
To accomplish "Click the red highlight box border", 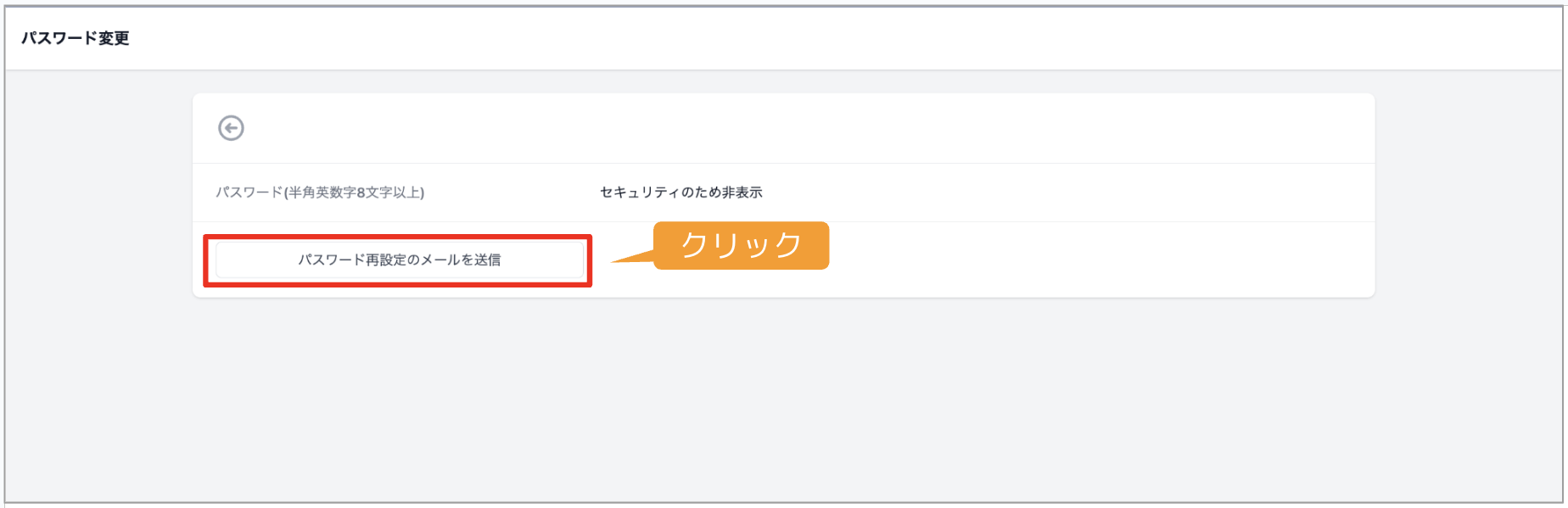I will [x=397, y=237].
